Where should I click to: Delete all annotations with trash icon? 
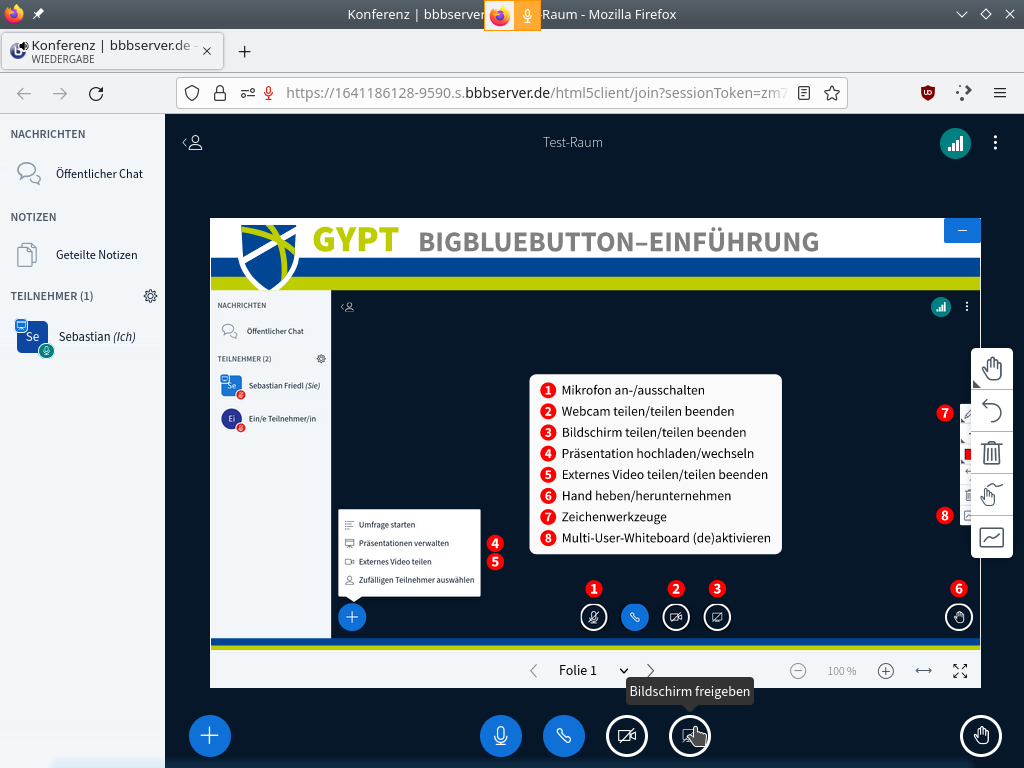click(x=991, y=453)
